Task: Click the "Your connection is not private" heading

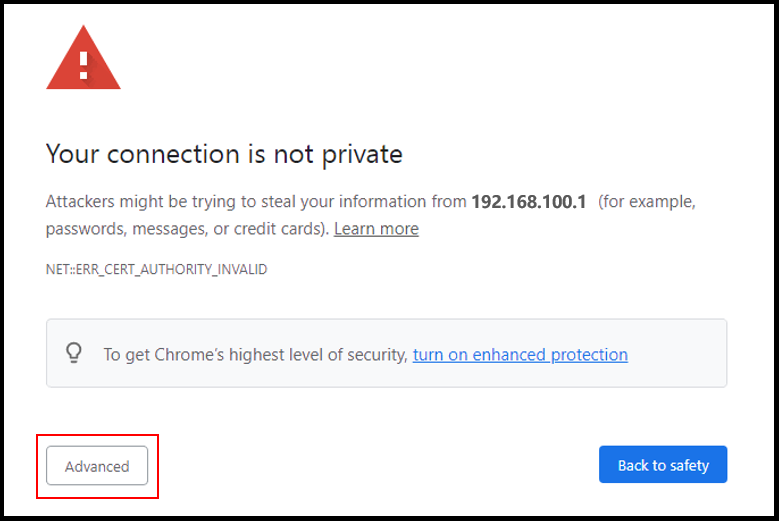Action: 224,154
